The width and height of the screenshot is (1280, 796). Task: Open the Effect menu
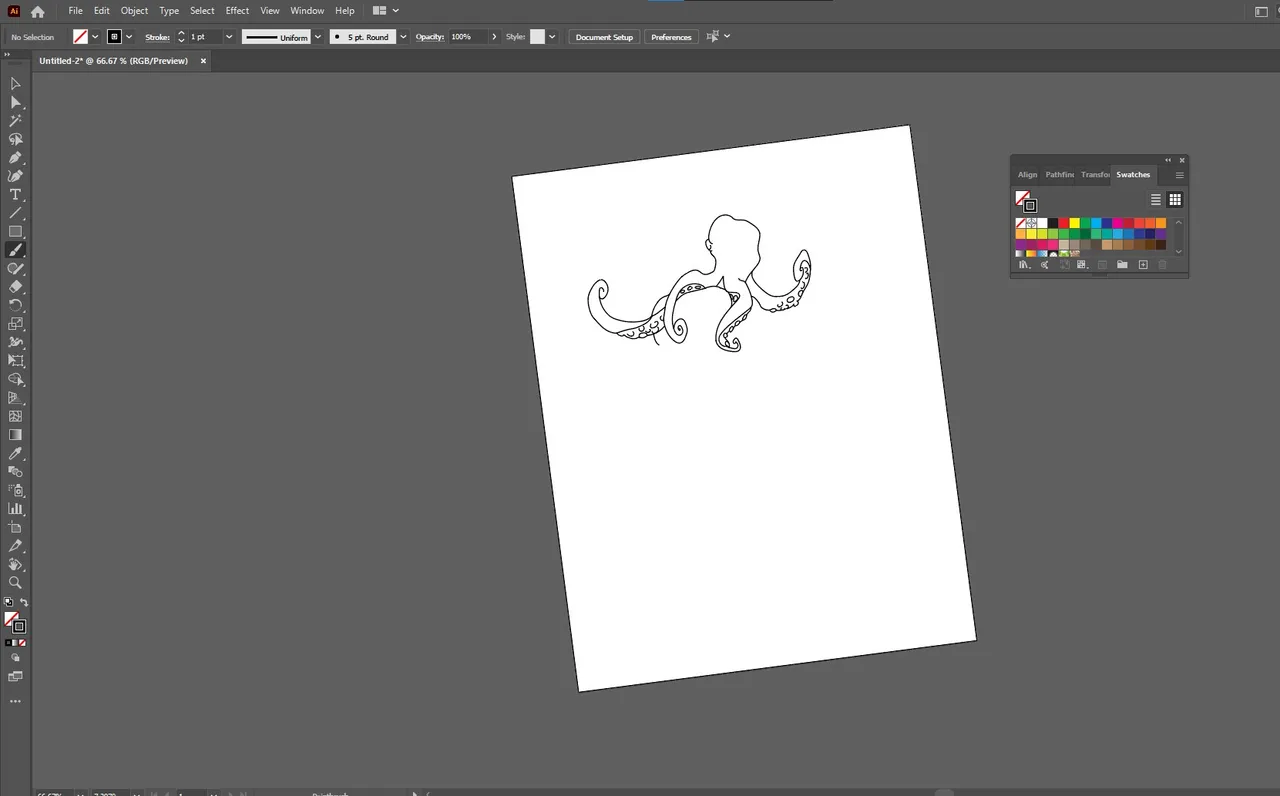click(237, 11)
